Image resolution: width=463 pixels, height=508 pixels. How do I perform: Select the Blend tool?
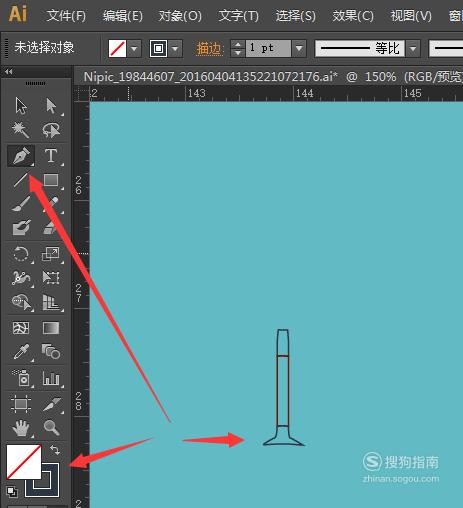[x=51, y=352]
